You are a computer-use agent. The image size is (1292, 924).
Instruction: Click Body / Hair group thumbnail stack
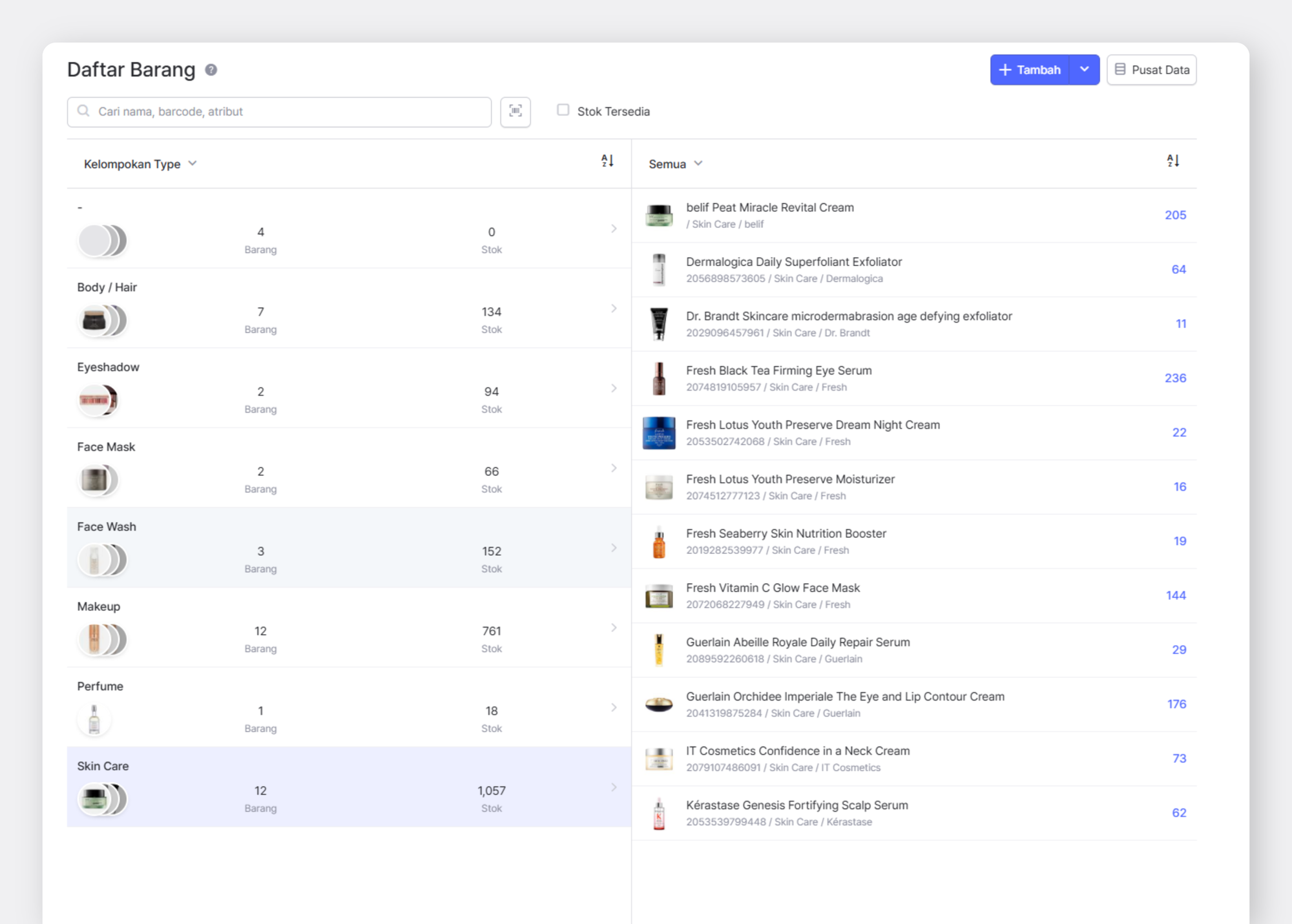coord(102,320)
